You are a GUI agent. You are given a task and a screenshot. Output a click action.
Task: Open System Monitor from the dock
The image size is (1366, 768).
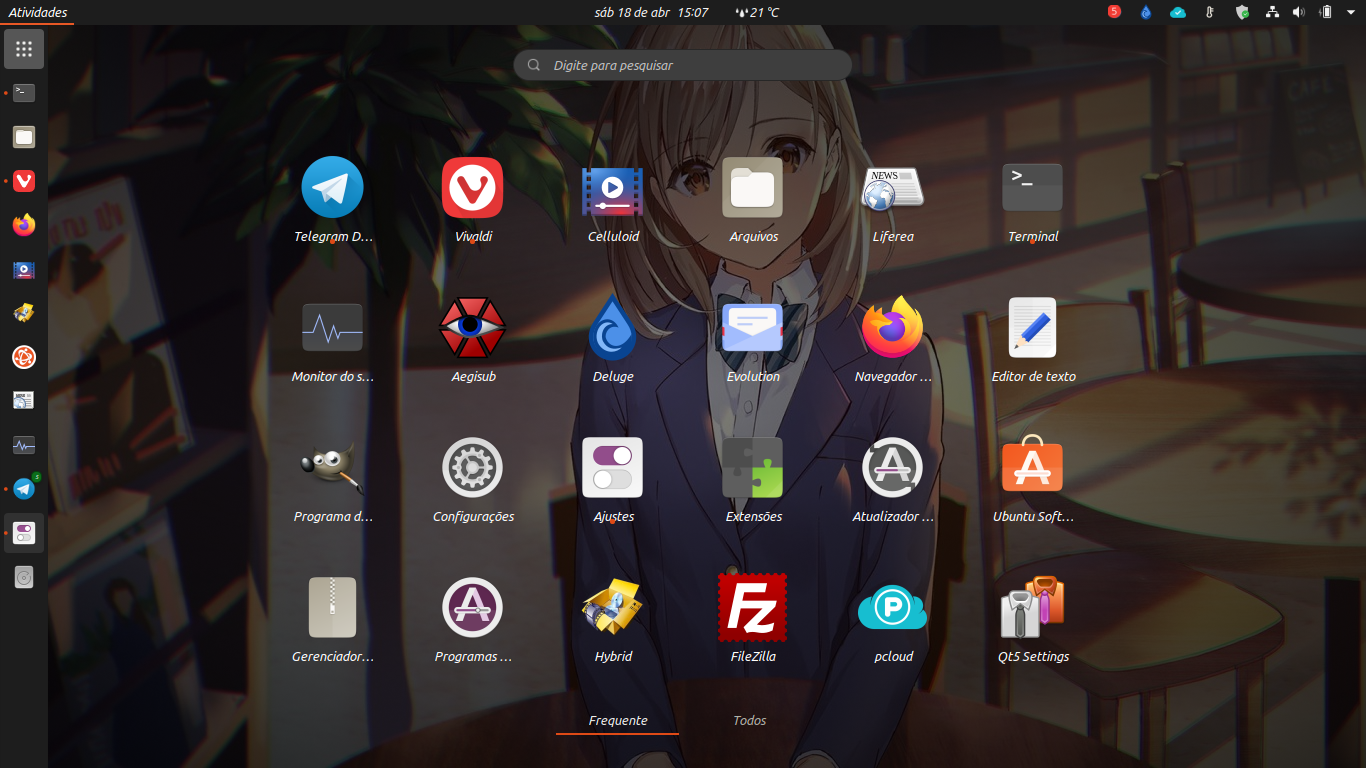pos(24,445)
